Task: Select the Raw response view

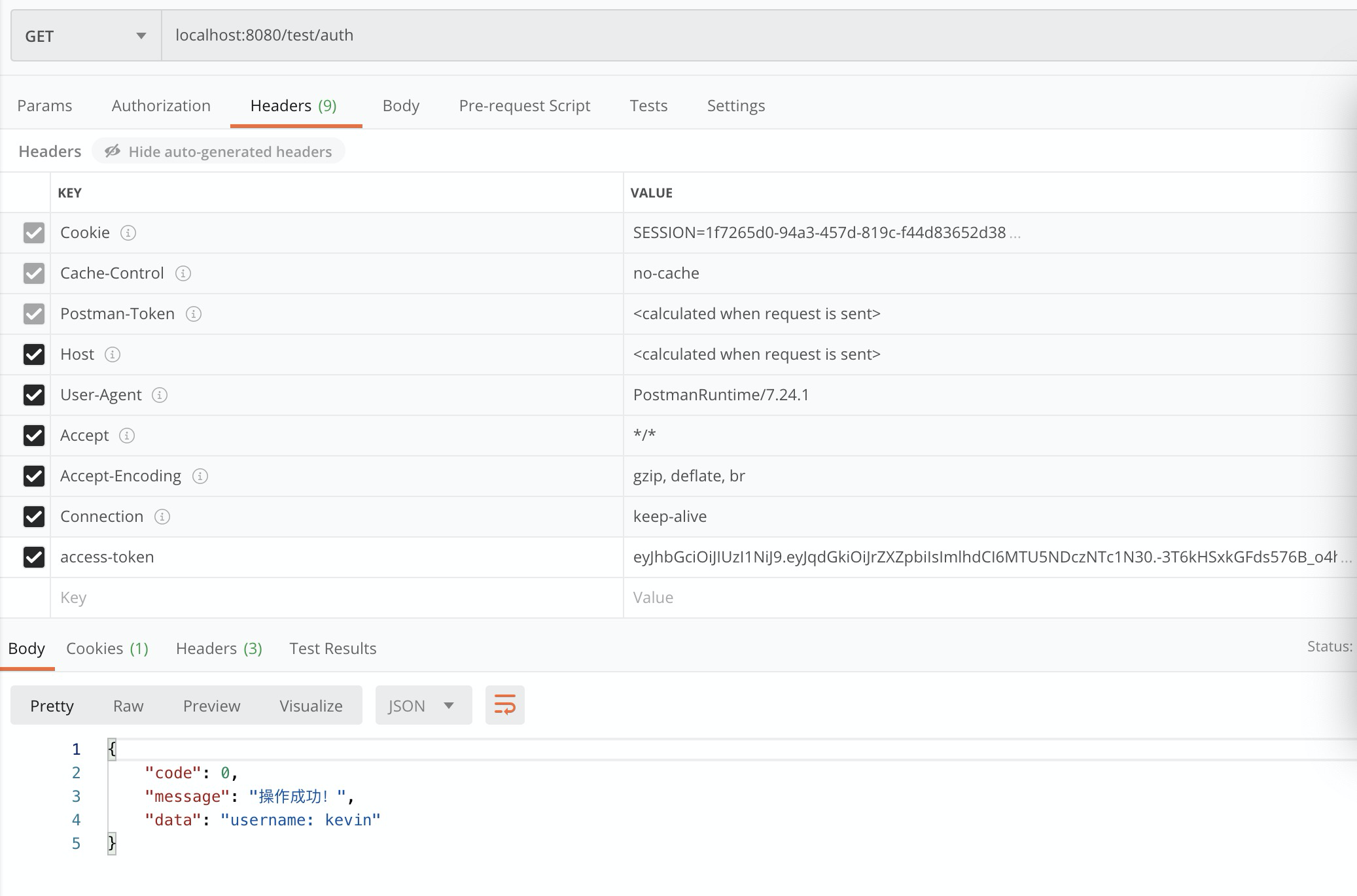Action: click(128, 706)
